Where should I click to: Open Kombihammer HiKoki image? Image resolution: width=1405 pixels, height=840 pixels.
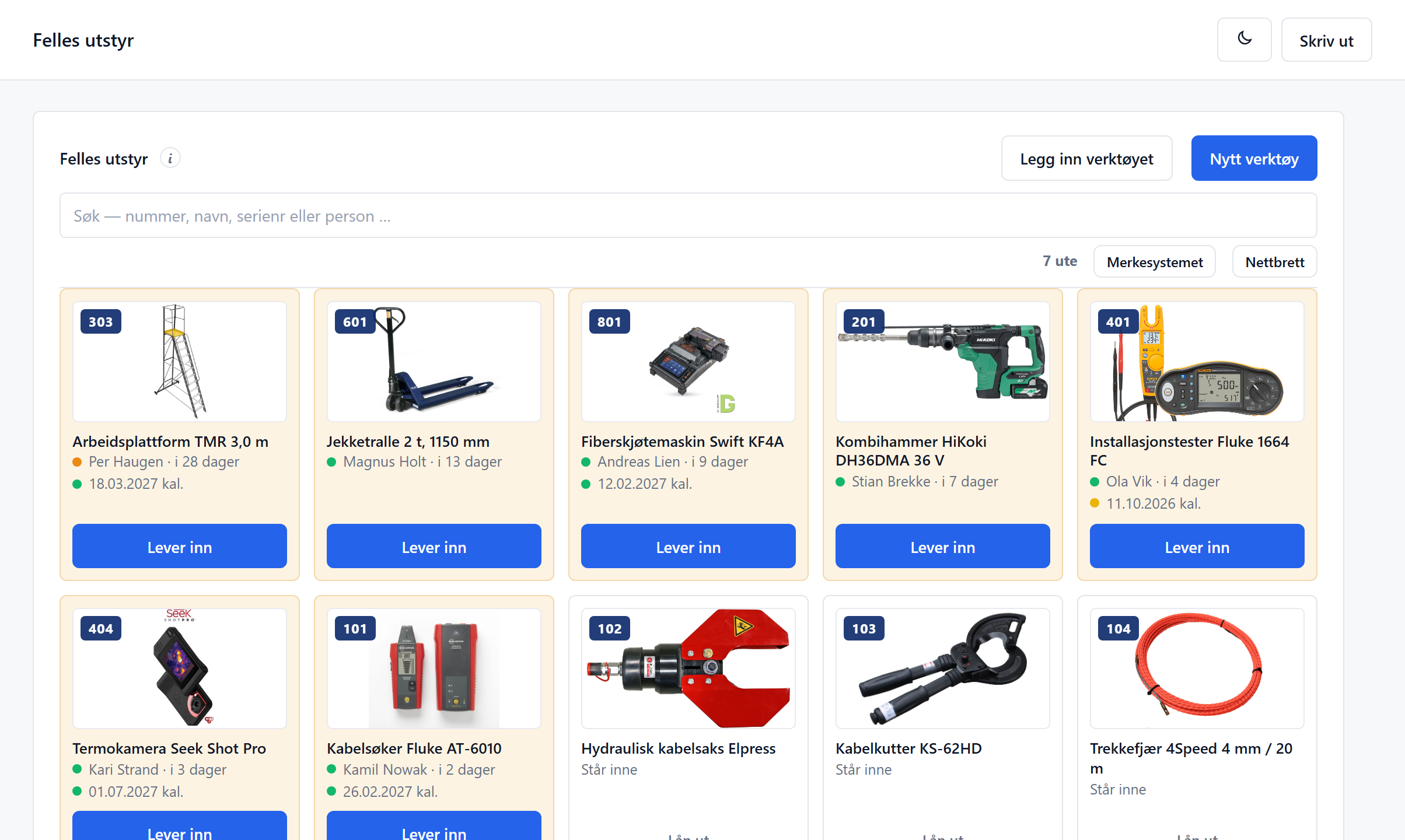943,362
